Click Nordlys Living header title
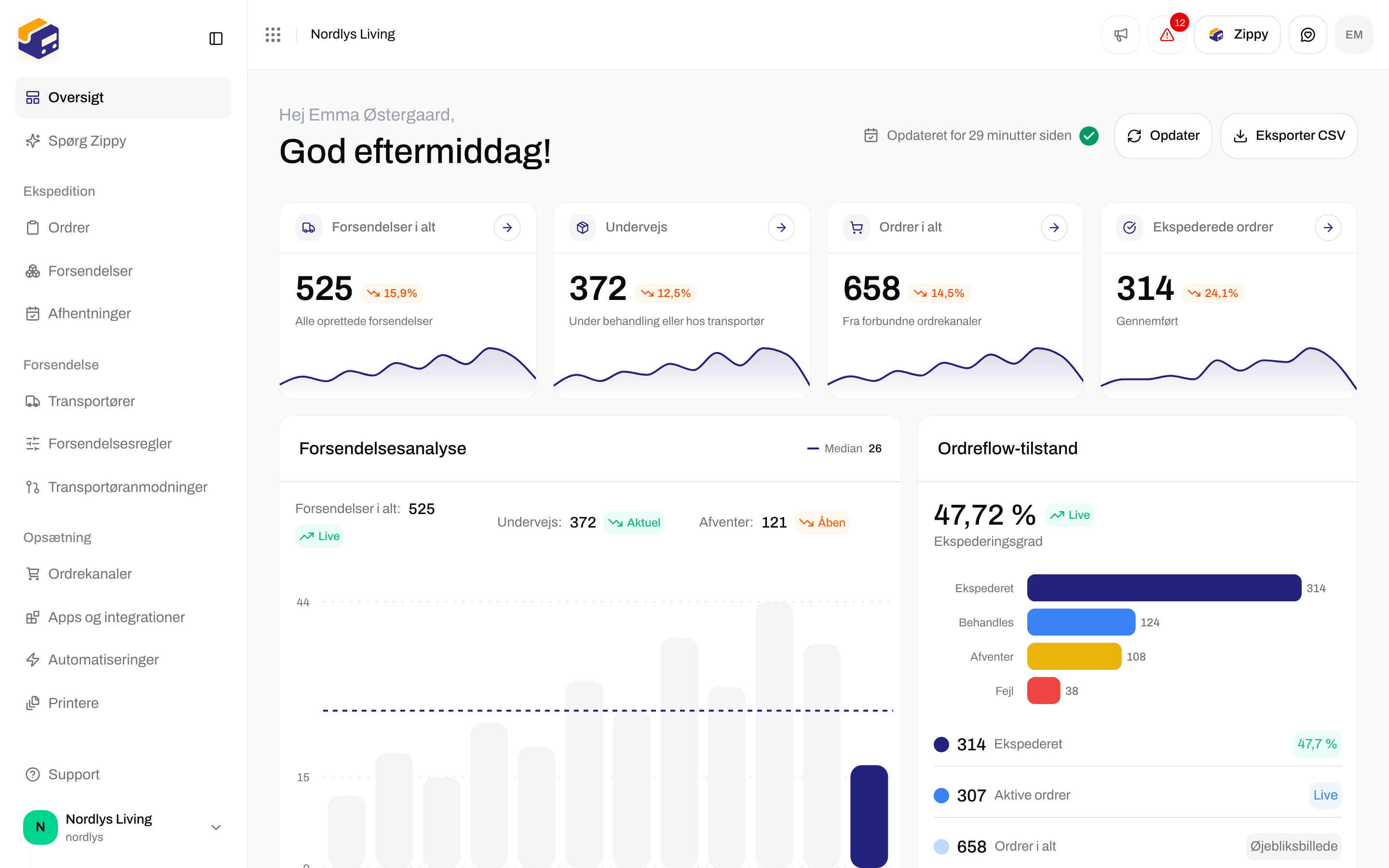The image size is (1389, 868). click(x=353, y=34)
